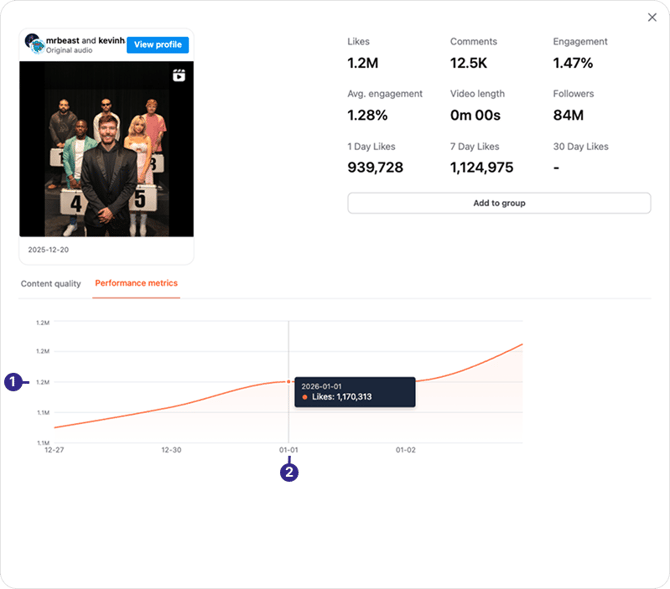This screenshot has width=670, height=589.
Task: Click the 2025-12-20 post date
Action: point(48,250)
